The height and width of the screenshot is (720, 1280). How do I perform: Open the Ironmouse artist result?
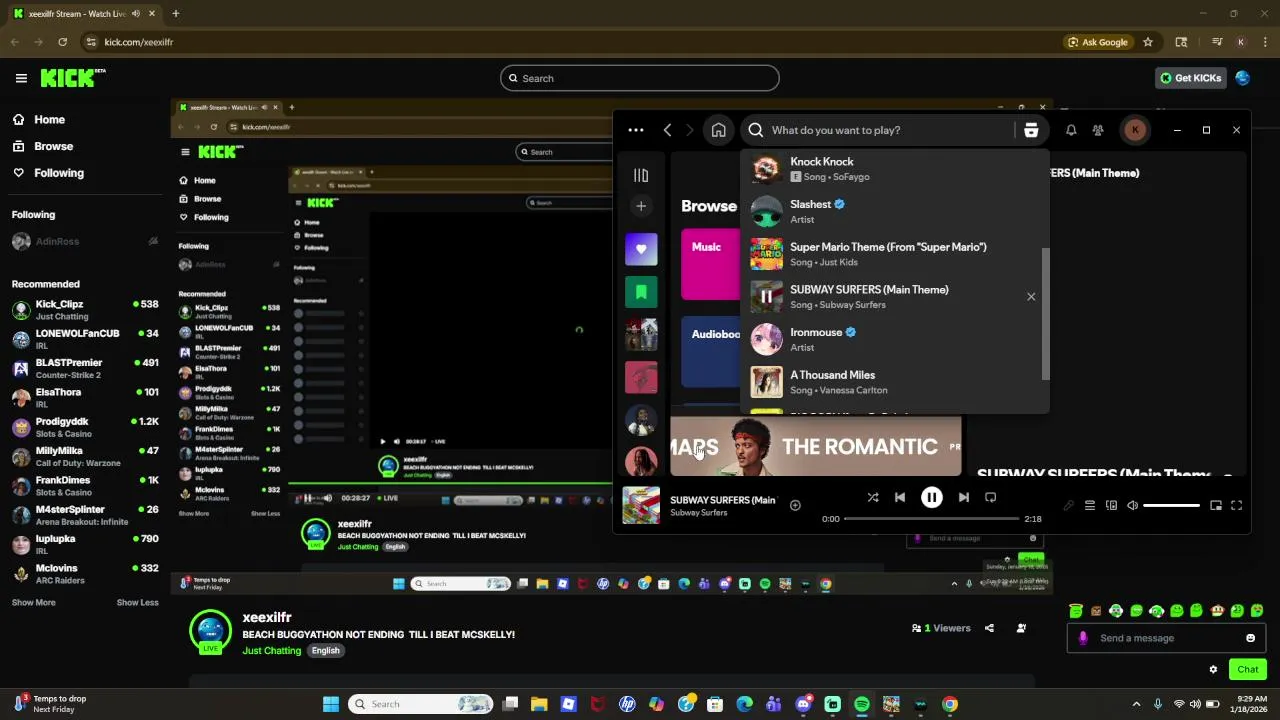pyautogui.click(x=895, y=339)
